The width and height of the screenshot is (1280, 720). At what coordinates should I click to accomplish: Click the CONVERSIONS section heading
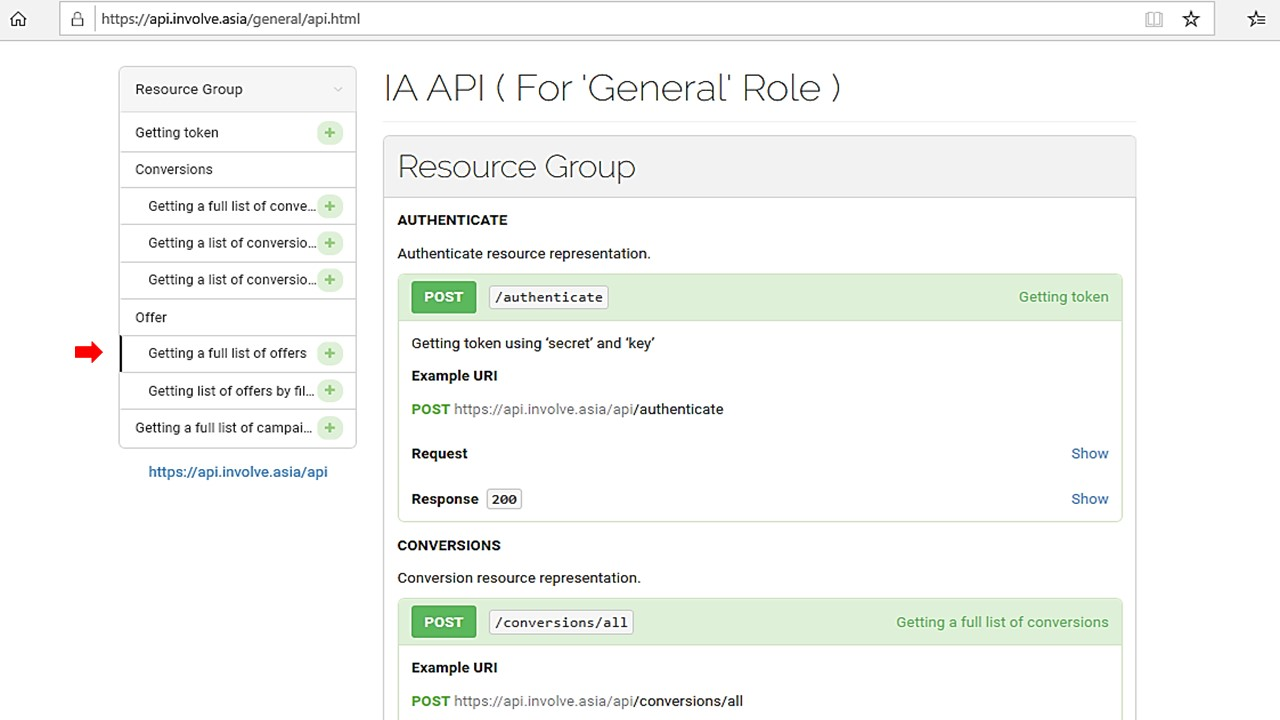[x=449, y=545]
